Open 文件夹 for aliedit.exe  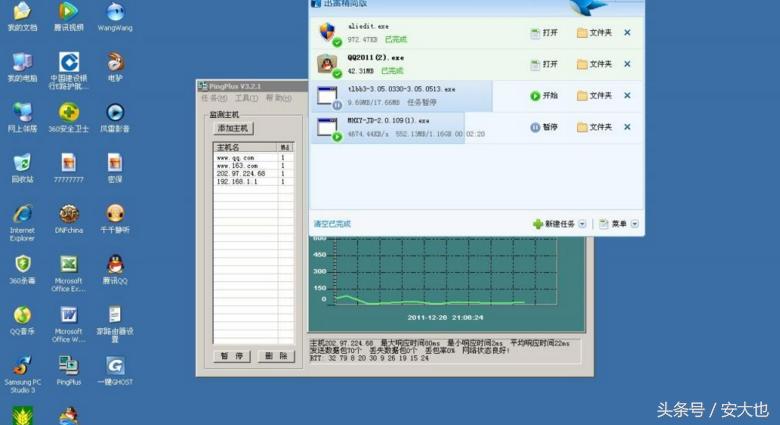click(x=594, y=33)
